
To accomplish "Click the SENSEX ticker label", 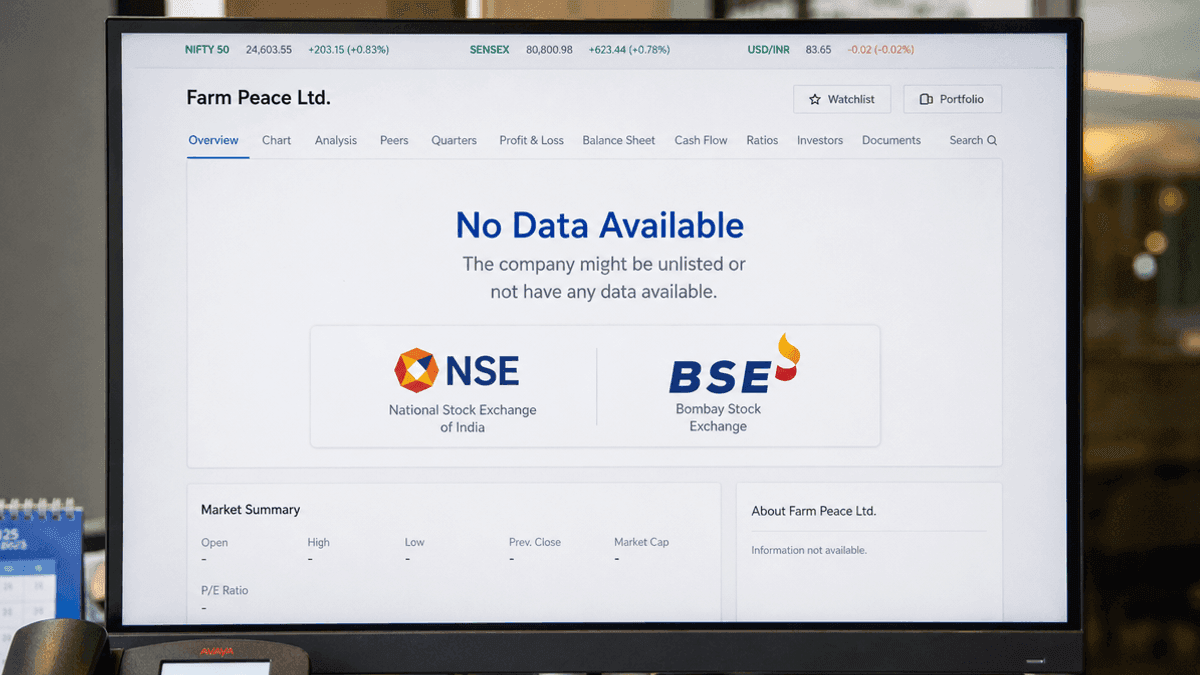I will (490, 49).
